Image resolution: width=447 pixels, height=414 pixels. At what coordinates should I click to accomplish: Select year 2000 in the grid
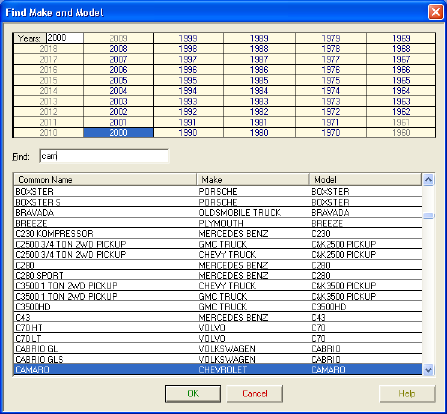pyautogui.click(x=118, y=133)
